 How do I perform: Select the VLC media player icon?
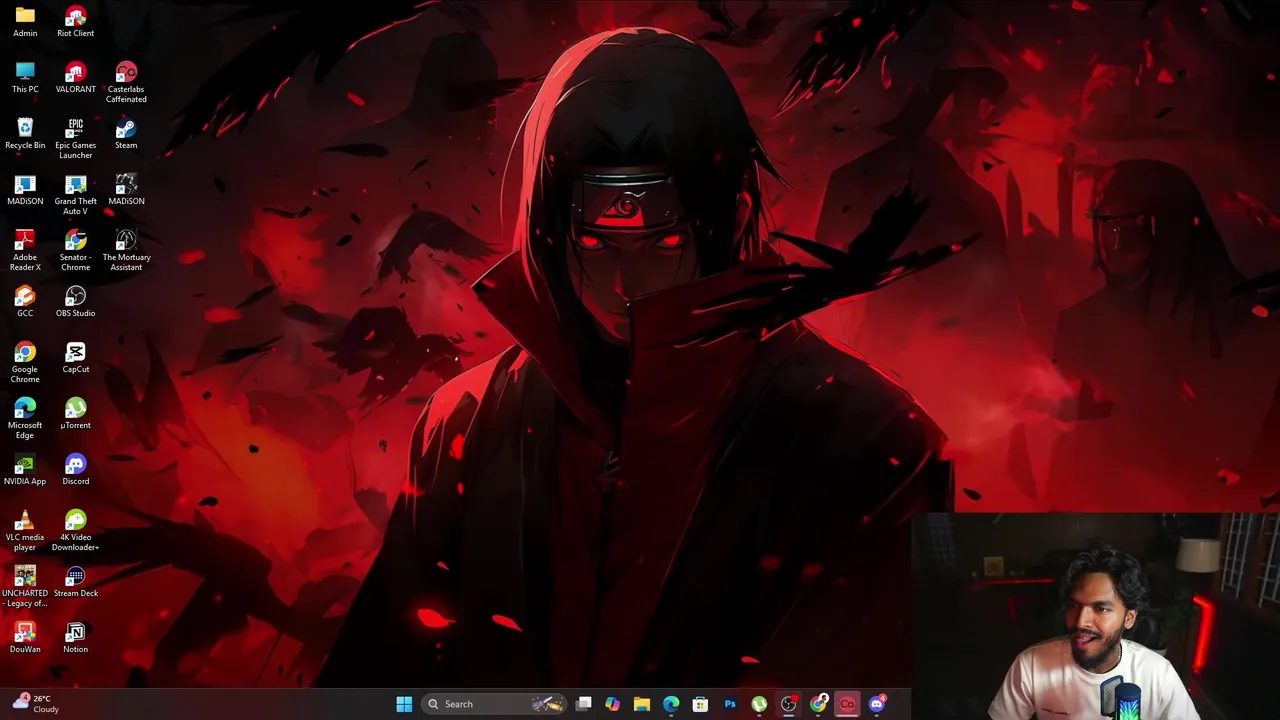(x=25, y=531)
